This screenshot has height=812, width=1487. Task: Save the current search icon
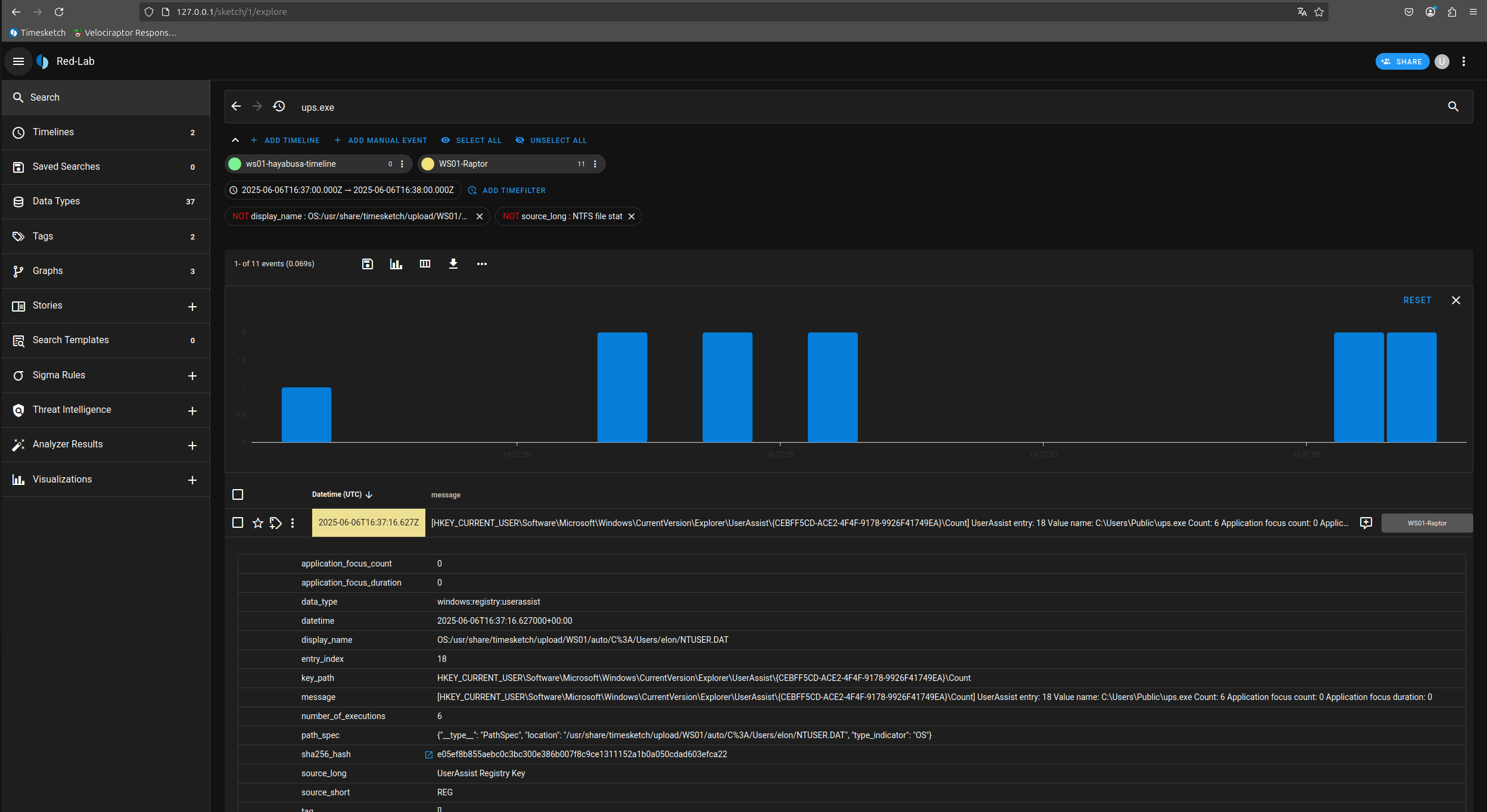[368, 264]
